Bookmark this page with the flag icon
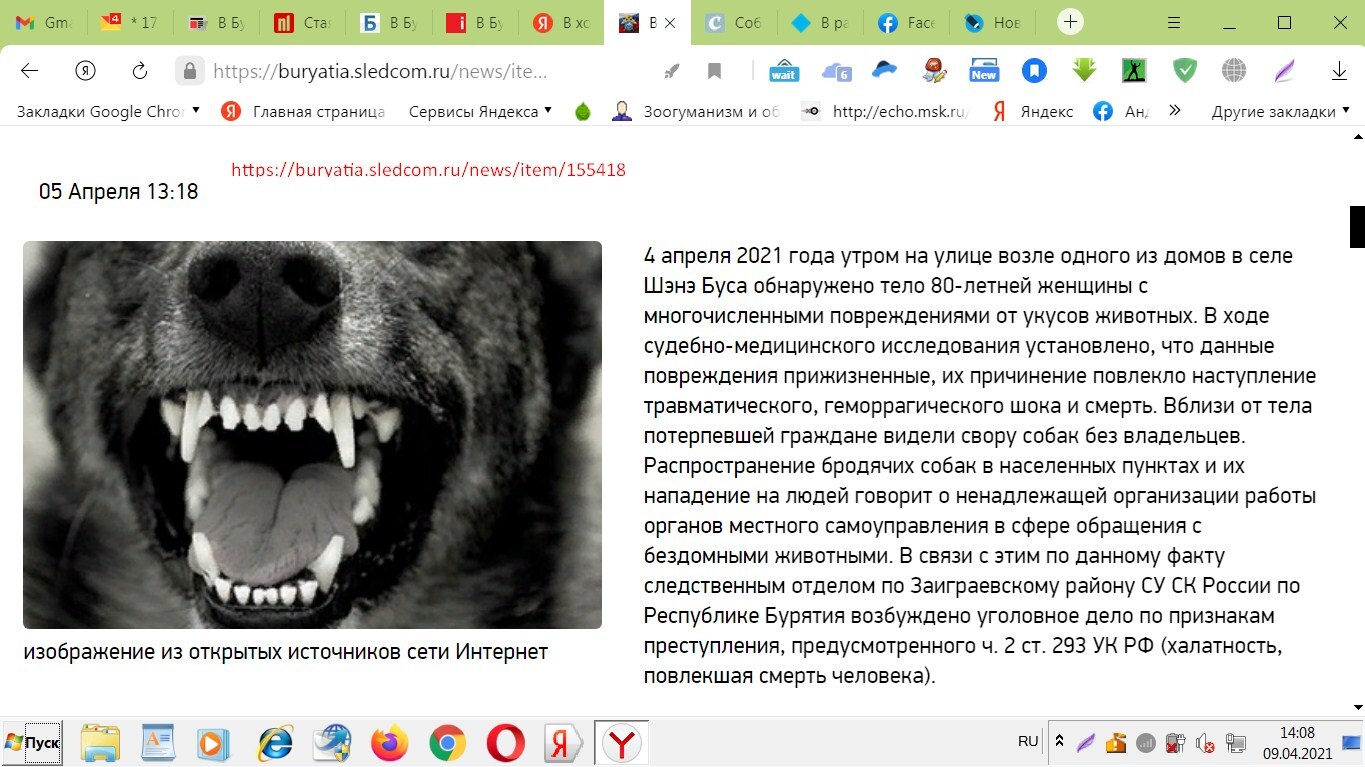The height and width of the screenshot is (767, 1365). click(x=714, y=71)
